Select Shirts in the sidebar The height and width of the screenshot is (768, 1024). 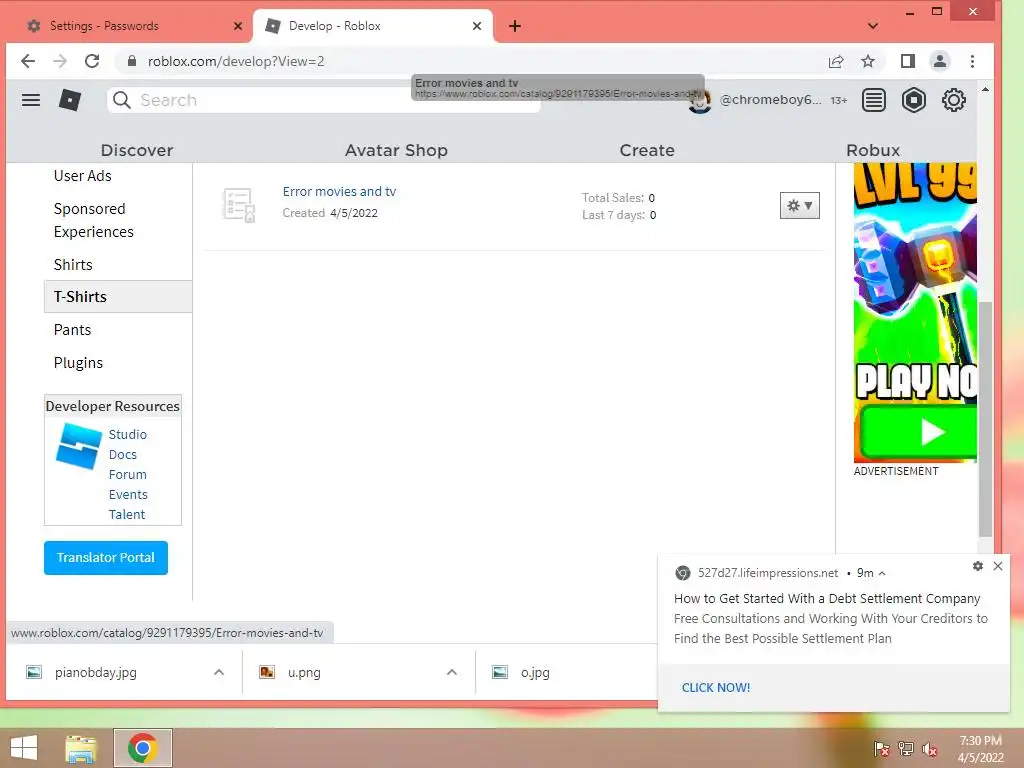[73, 264]
